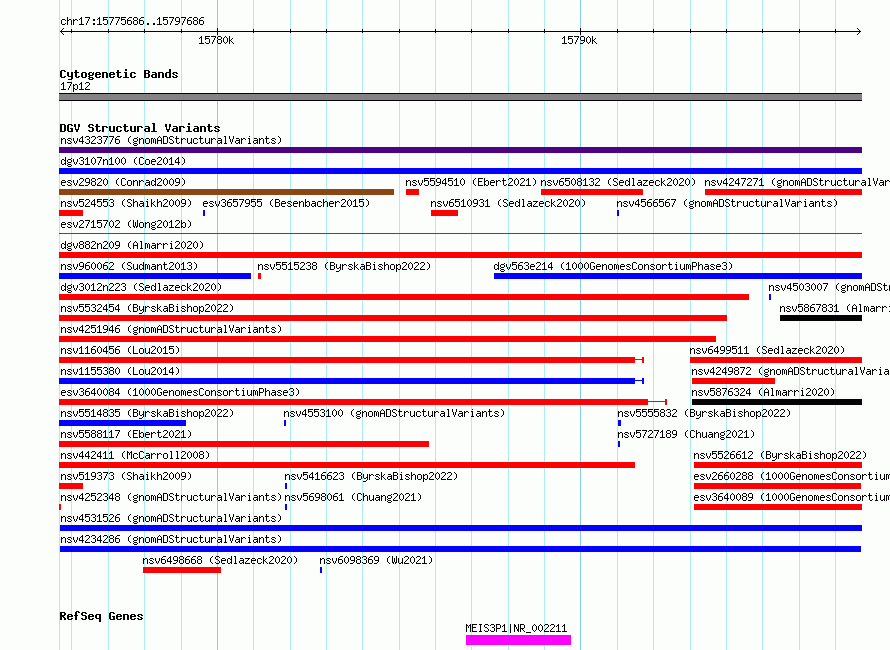Select the red nsv6498668 variant bar

coord(182,570)
